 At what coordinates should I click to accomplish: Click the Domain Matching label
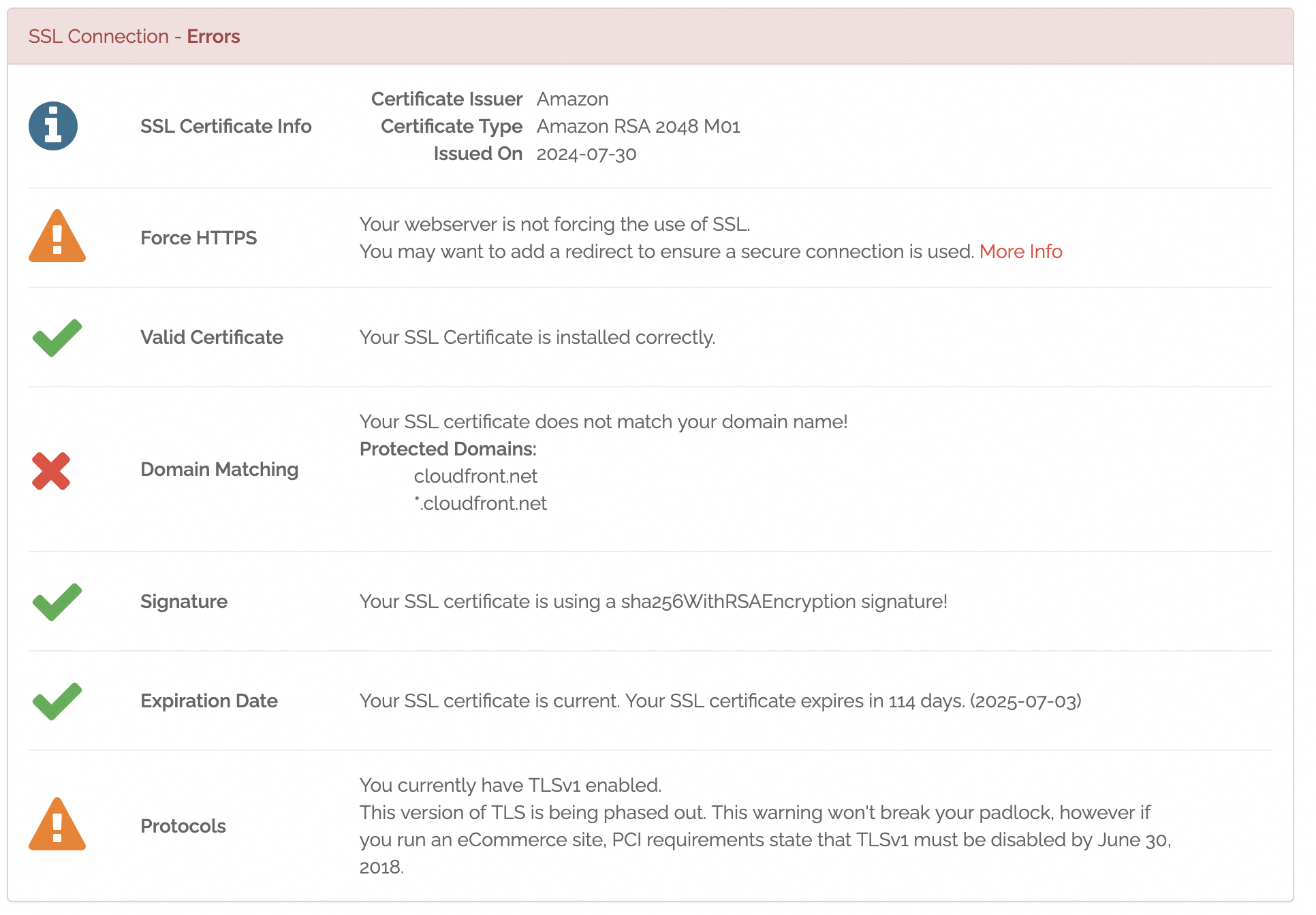[219, 470]
